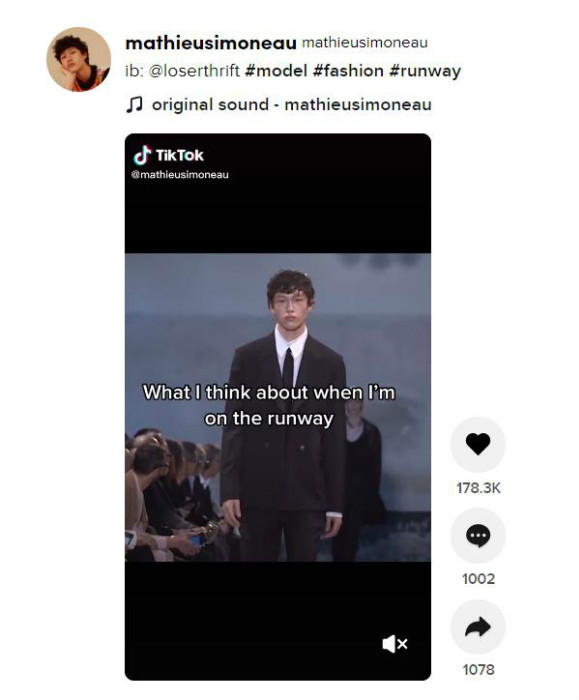This screenshot has height=700, width=579.
Task: Open the #runway hashtag
Action: click(425, 71)
